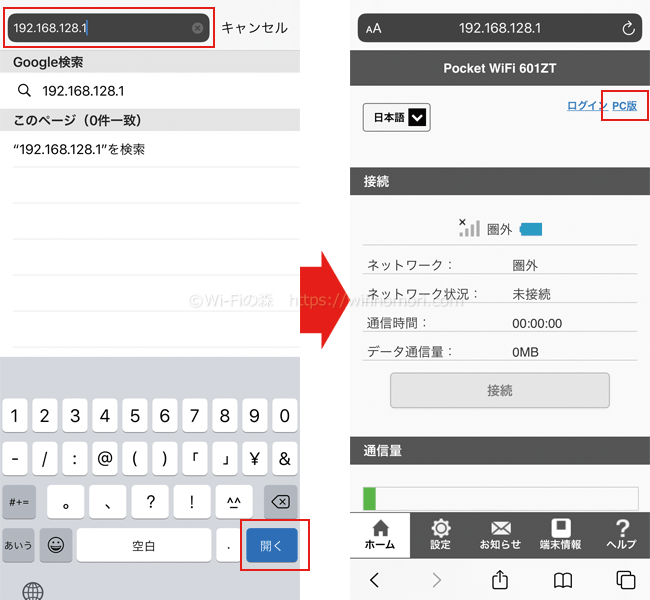Tap the question mark ? key

tap(150, 502)
